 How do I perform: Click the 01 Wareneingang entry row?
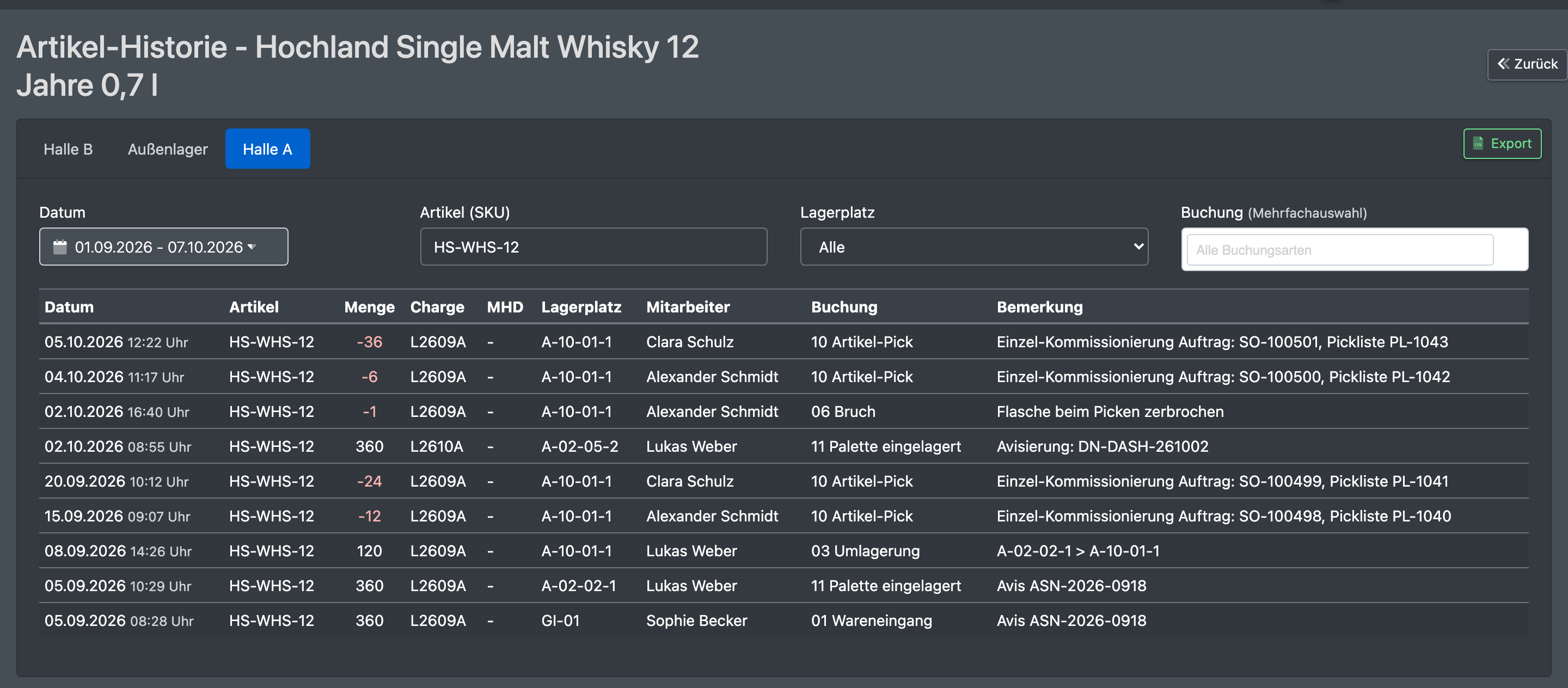(x=783, y=621)
